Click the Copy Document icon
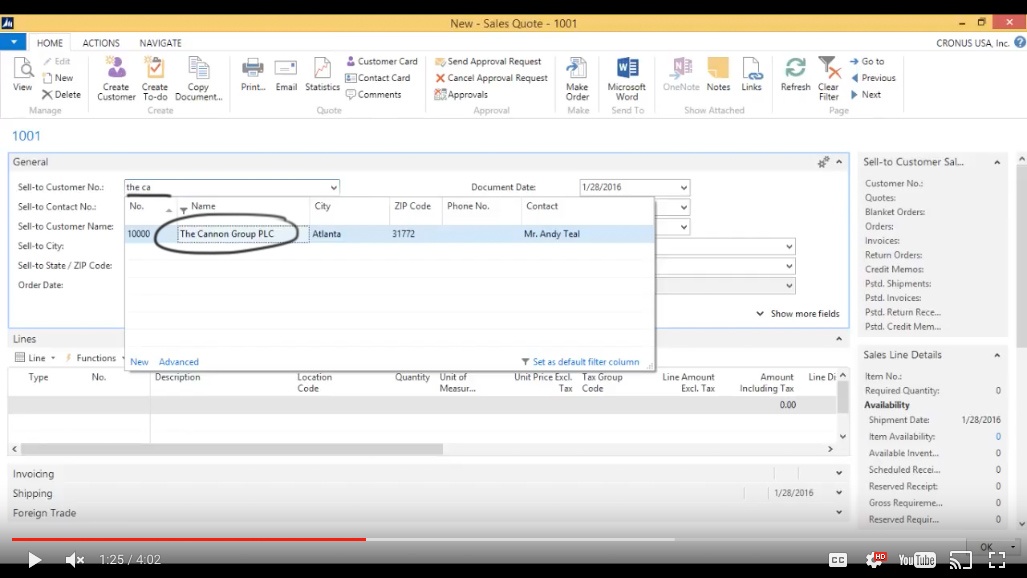 coord(198,79)
